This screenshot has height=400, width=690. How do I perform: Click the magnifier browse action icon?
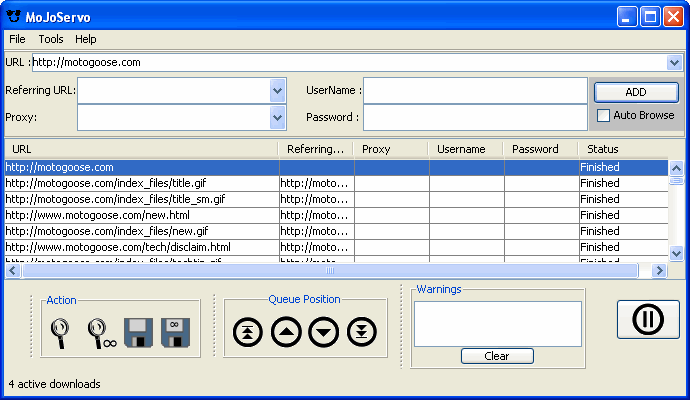pyautogui.click(x=61, y=331)
